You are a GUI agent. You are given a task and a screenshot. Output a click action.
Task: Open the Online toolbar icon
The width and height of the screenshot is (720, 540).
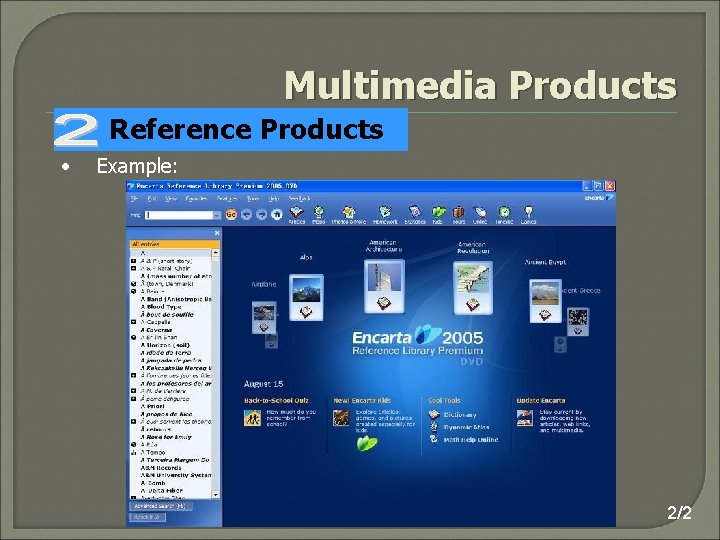coord(480,215)
